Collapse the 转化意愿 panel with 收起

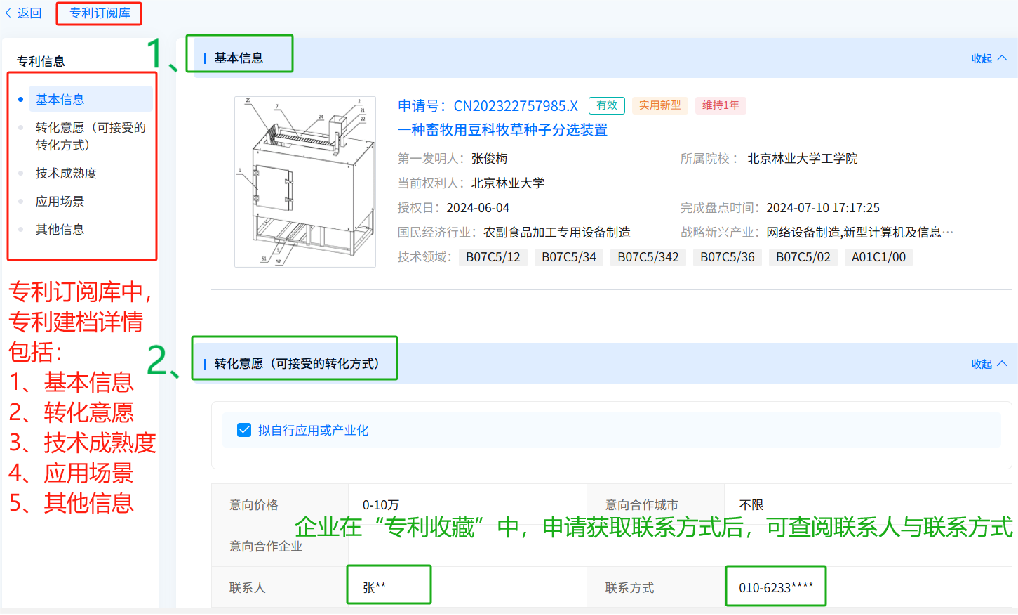[988, 364]
